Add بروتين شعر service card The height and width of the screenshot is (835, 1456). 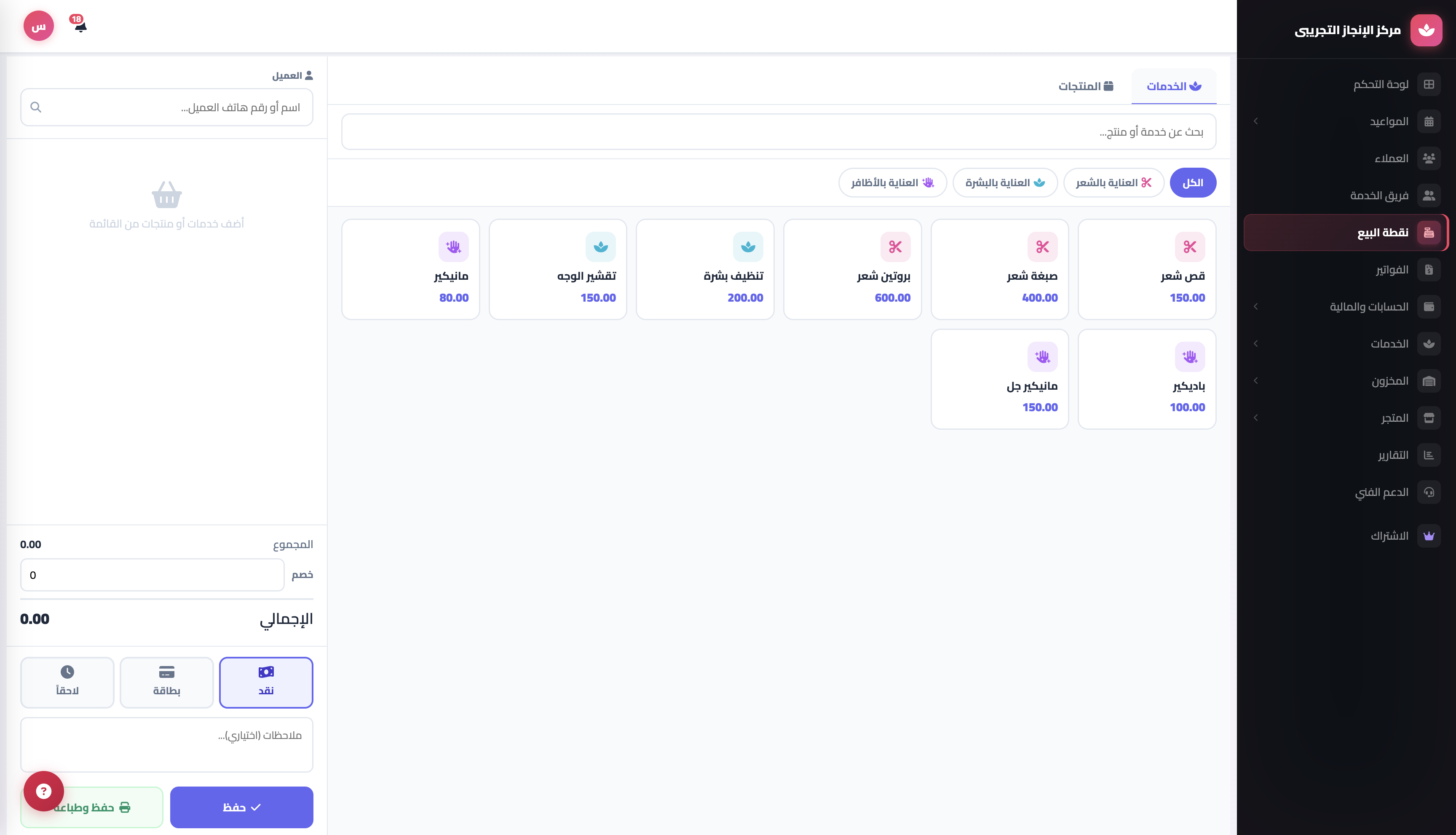pyautogui.click(x=852, y=269)
